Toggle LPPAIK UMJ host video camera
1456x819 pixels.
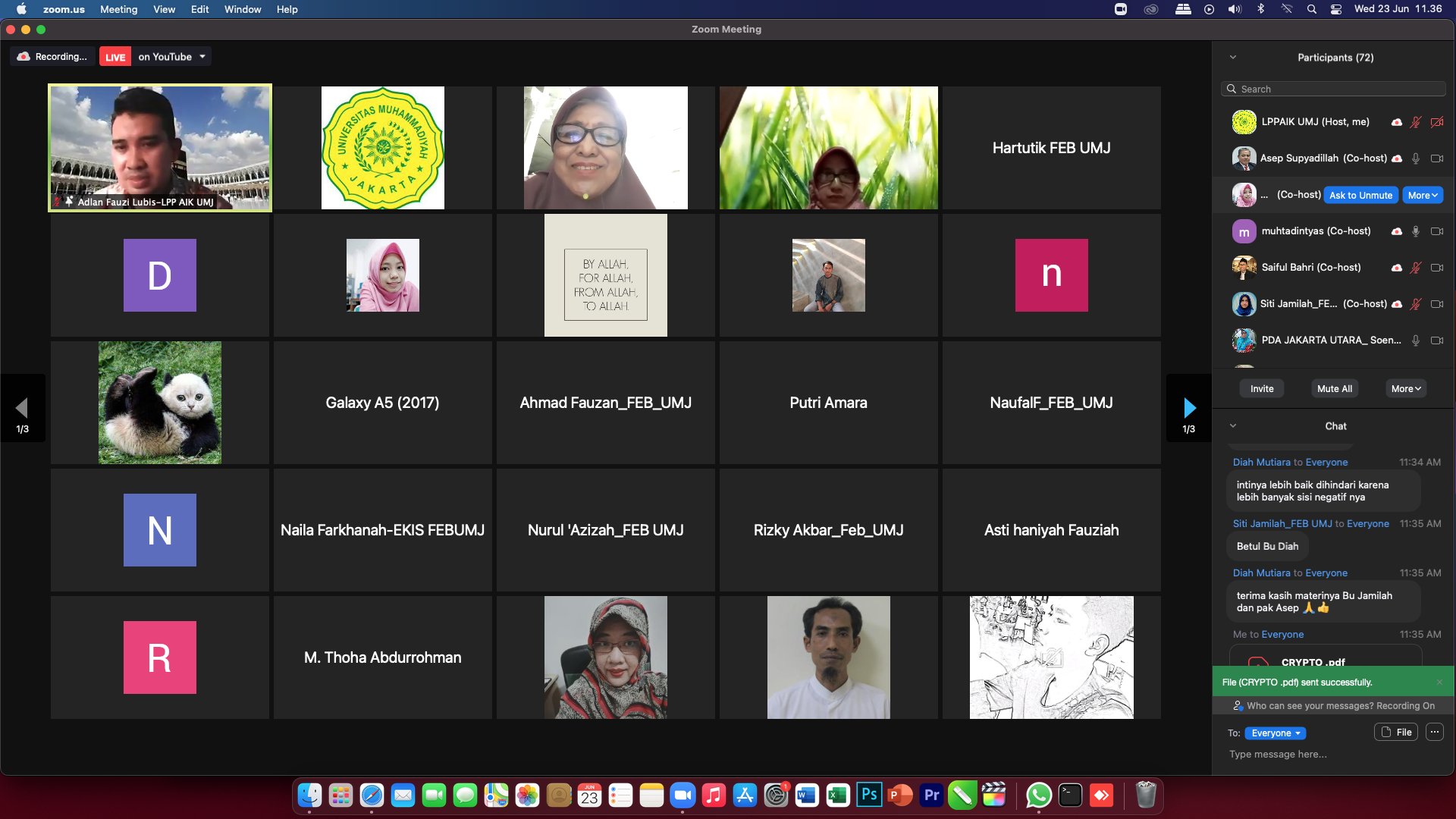(1437, 122)
